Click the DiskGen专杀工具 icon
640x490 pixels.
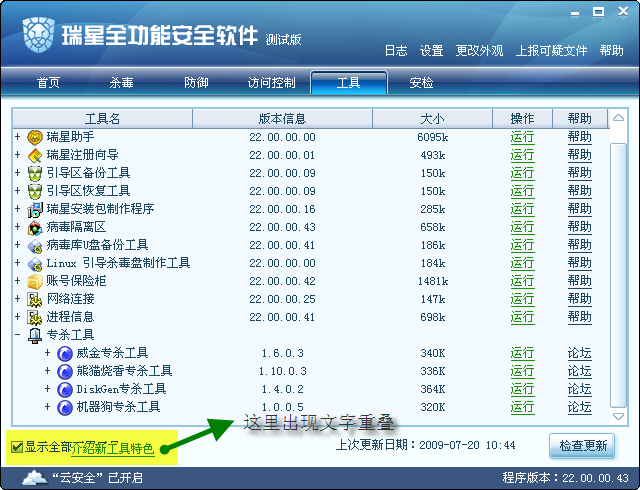tap(64, 389)
